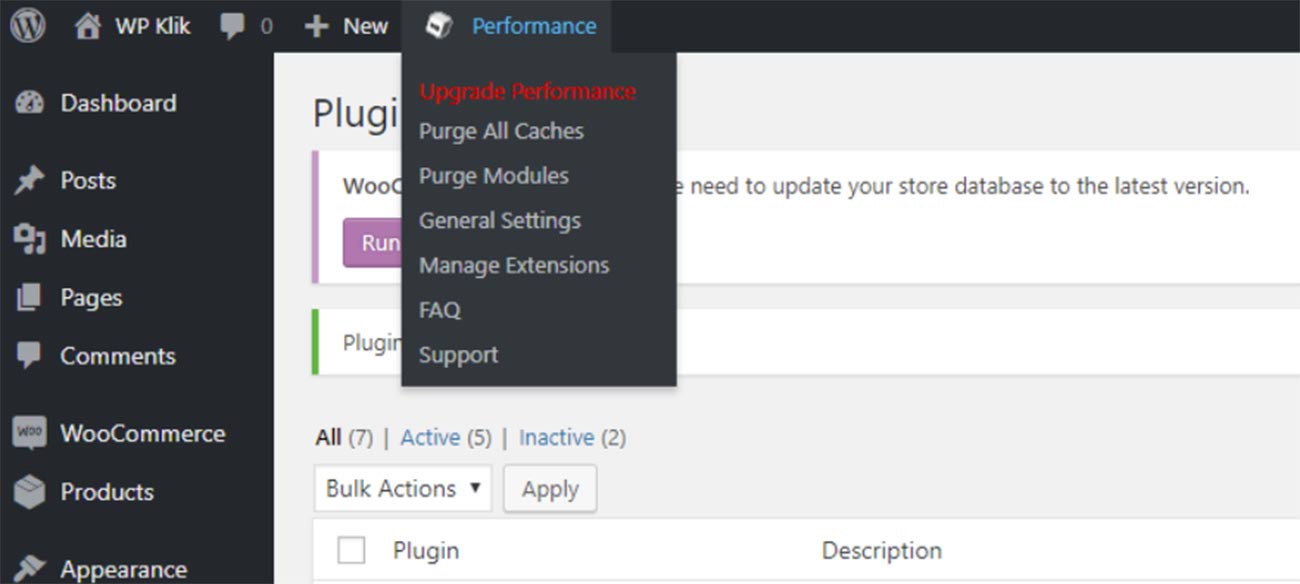Click the WordPress logo icon
Screen dimensions: 1300x584
(28, 26)
